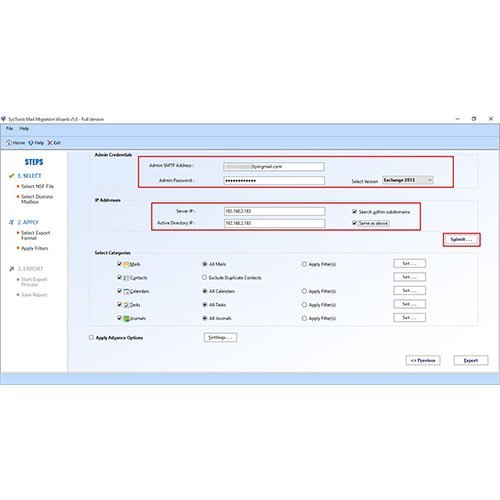The image size is (500, 500).
Task: Click the Home toolbar icon
Action: [x=9, y=143]
